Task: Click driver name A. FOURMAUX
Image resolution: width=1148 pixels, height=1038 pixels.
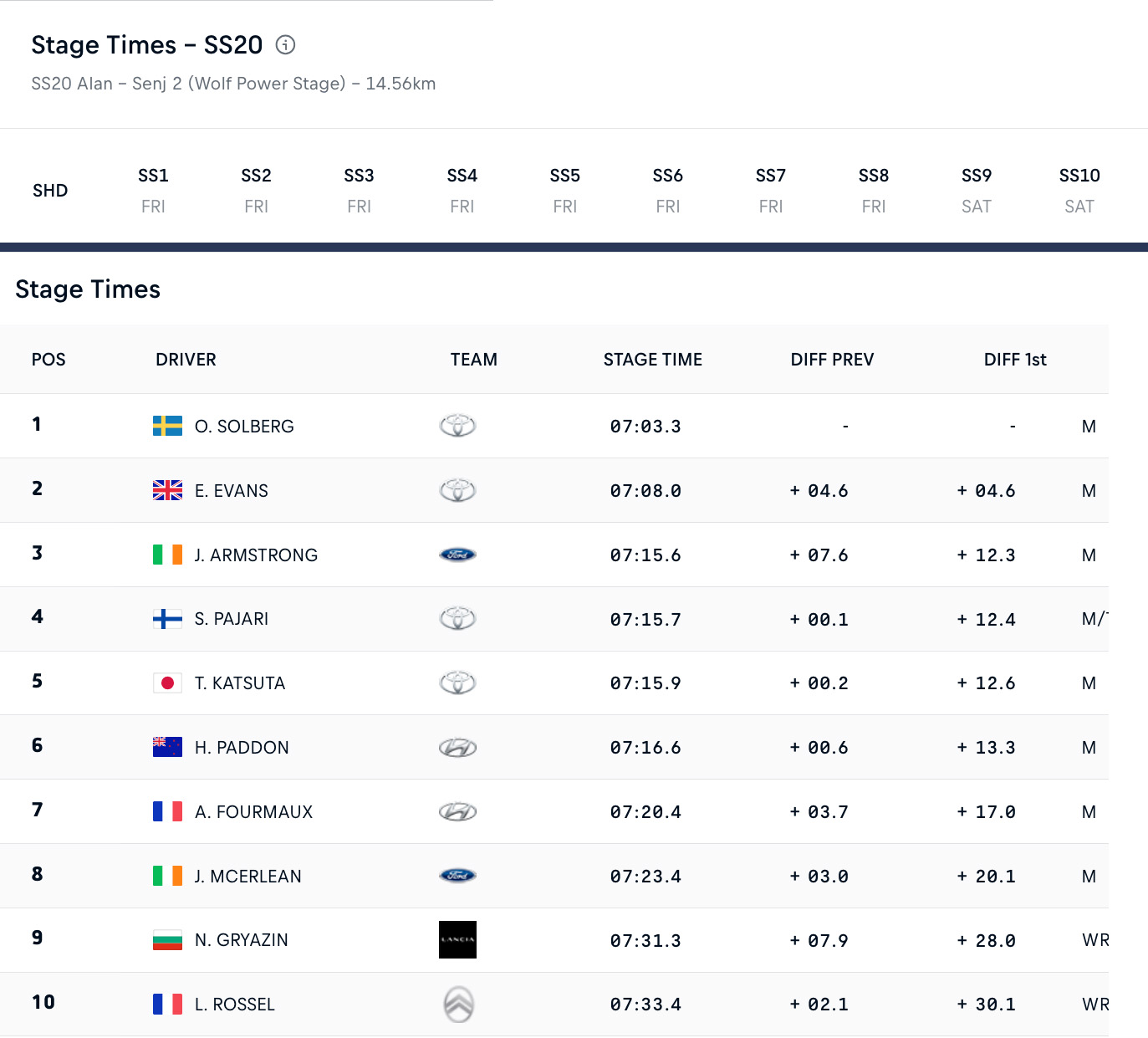Action: (x=253, y=811)
